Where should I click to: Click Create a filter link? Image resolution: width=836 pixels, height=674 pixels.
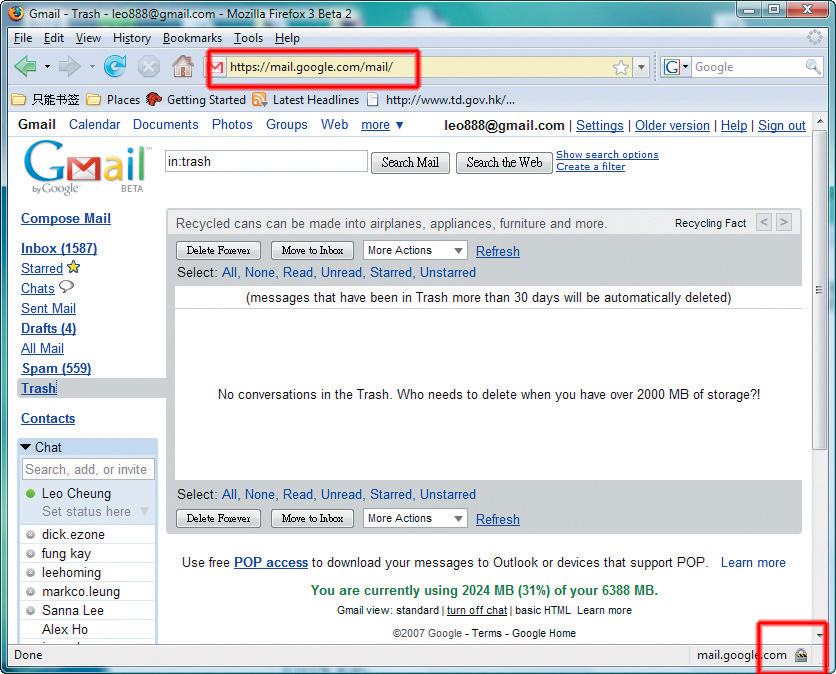pyautogui.click(x=591, y=167)
